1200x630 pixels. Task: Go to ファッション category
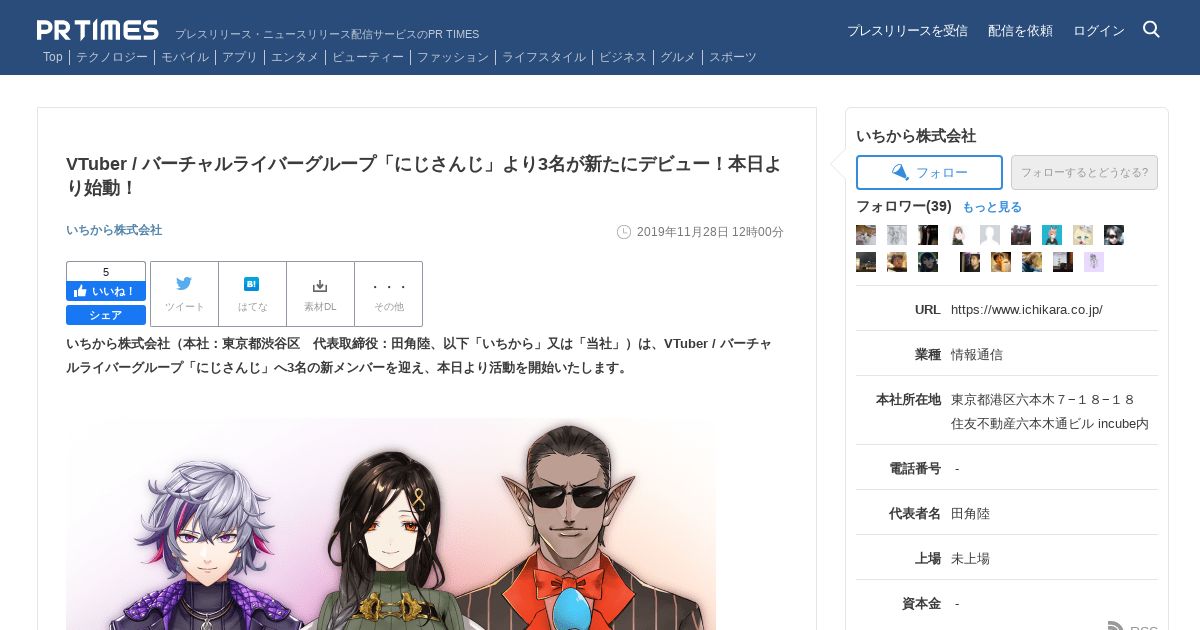coord(453,57)
